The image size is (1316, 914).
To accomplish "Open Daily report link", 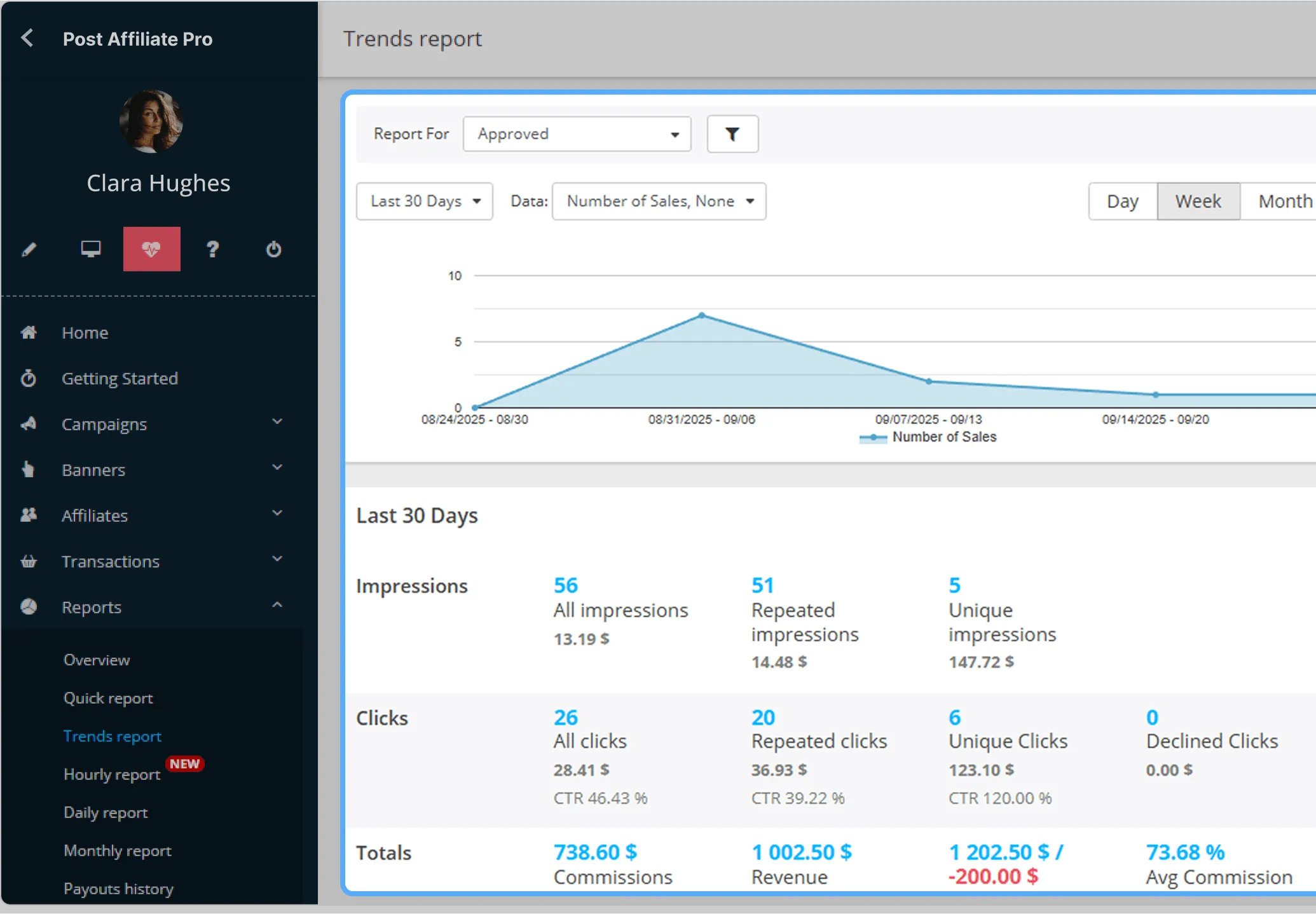I will click(106, 812).
